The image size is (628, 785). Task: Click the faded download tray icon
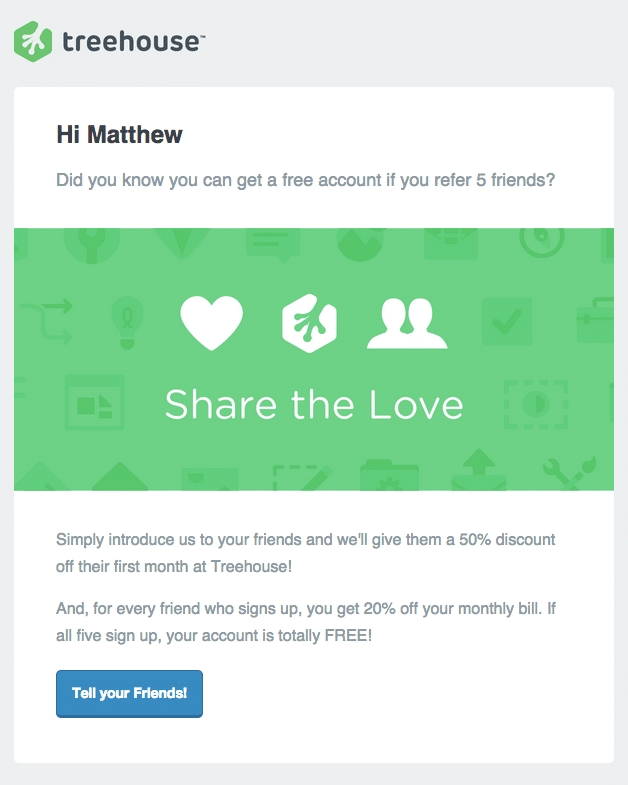coord(479,470)
